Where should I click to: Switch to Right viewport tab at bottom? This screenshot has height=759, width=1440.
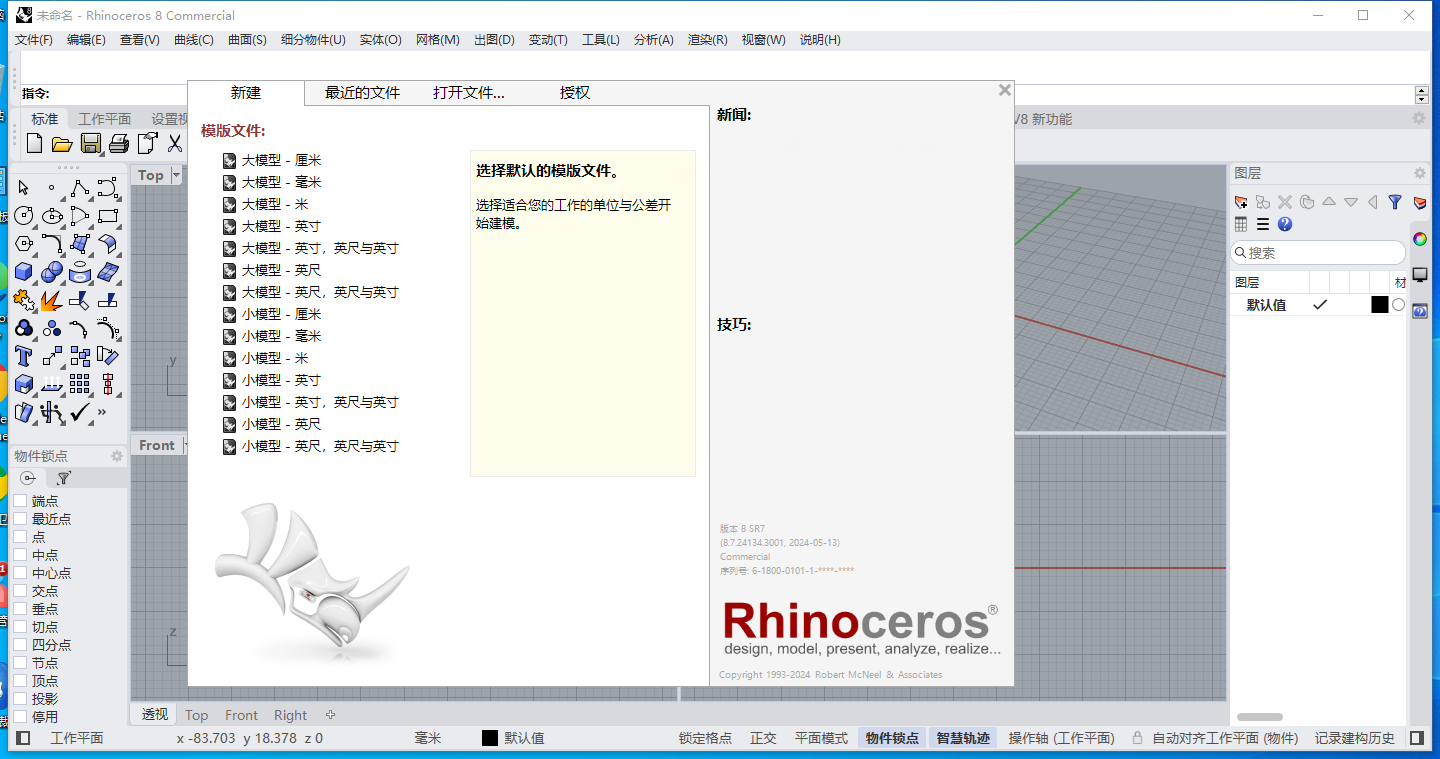[x=290, y=715]
